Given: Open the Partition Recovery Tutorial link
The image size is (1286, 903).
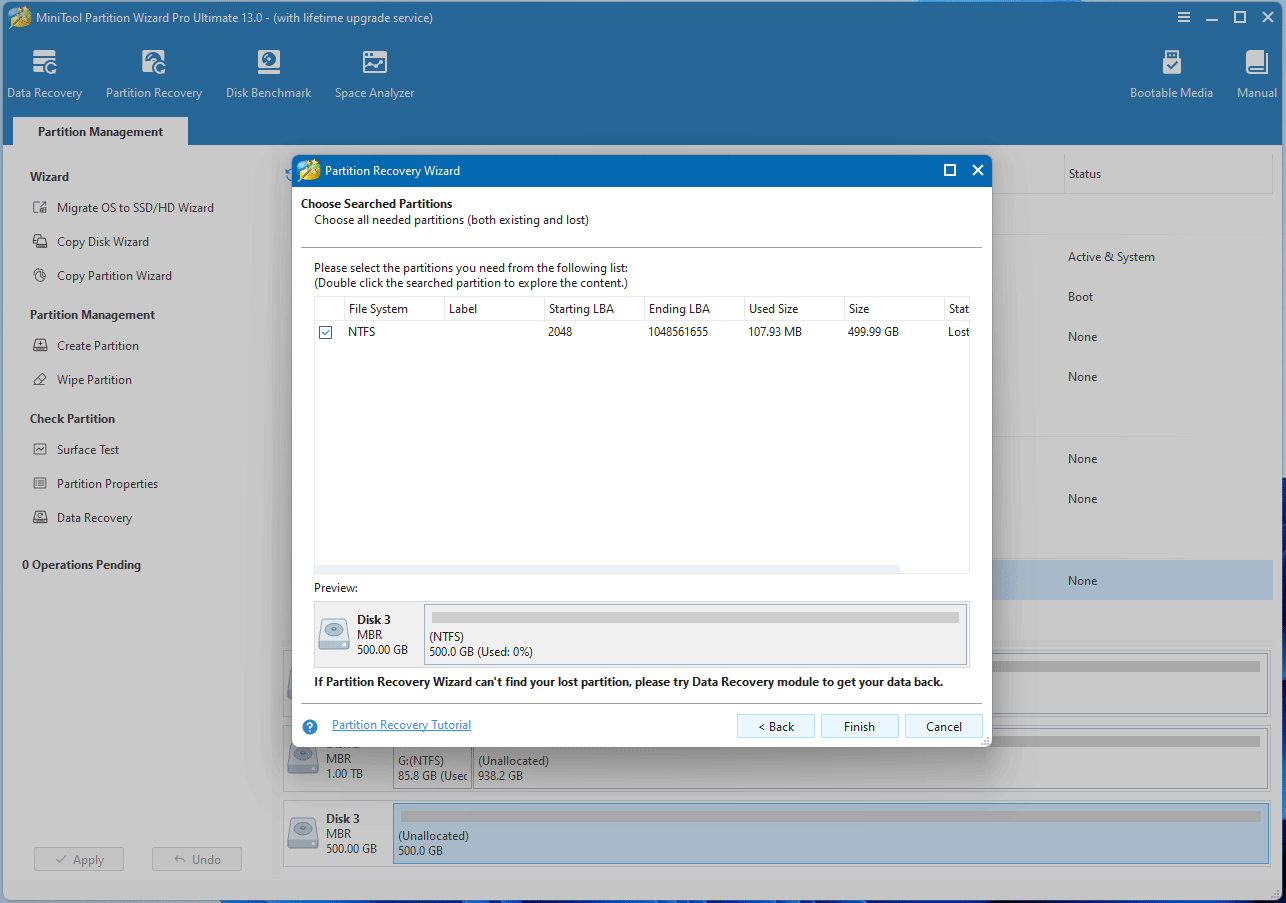Looking at the screenshot, I should [x=401, y=725].
